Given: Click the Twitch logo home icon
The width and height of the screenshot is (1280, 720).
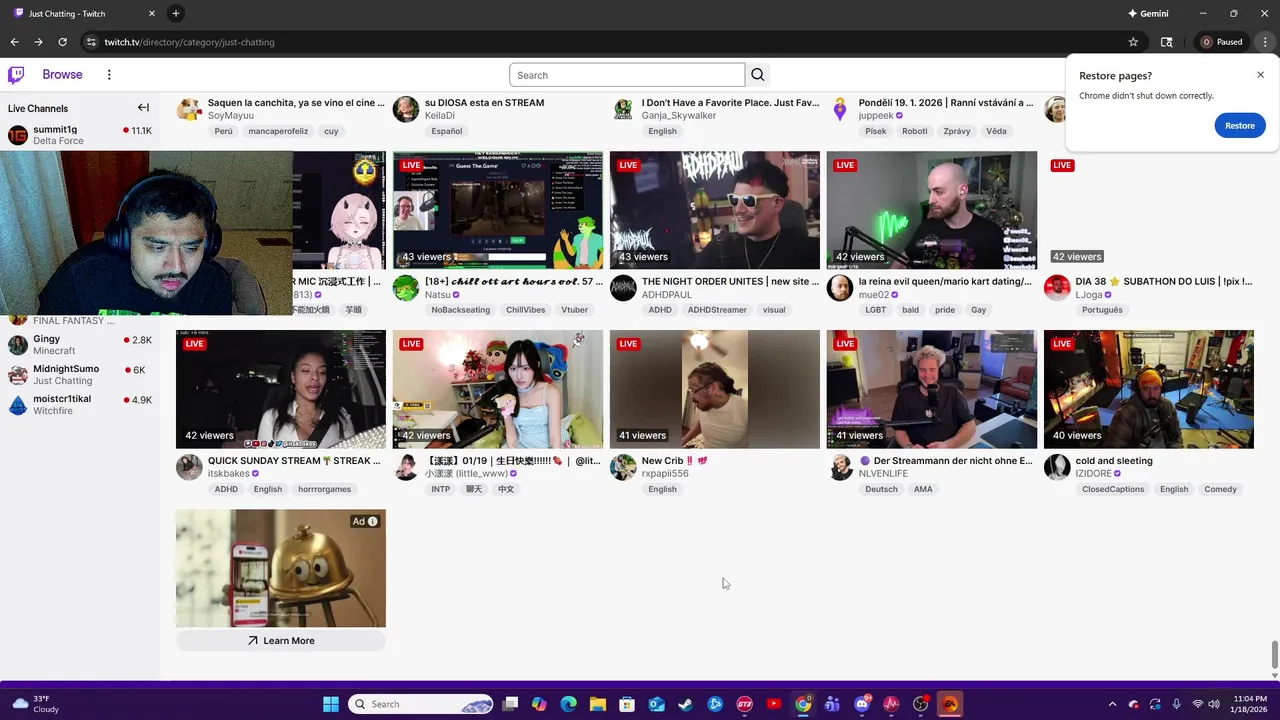Looking at the screenshot, I should click(16, 75).
